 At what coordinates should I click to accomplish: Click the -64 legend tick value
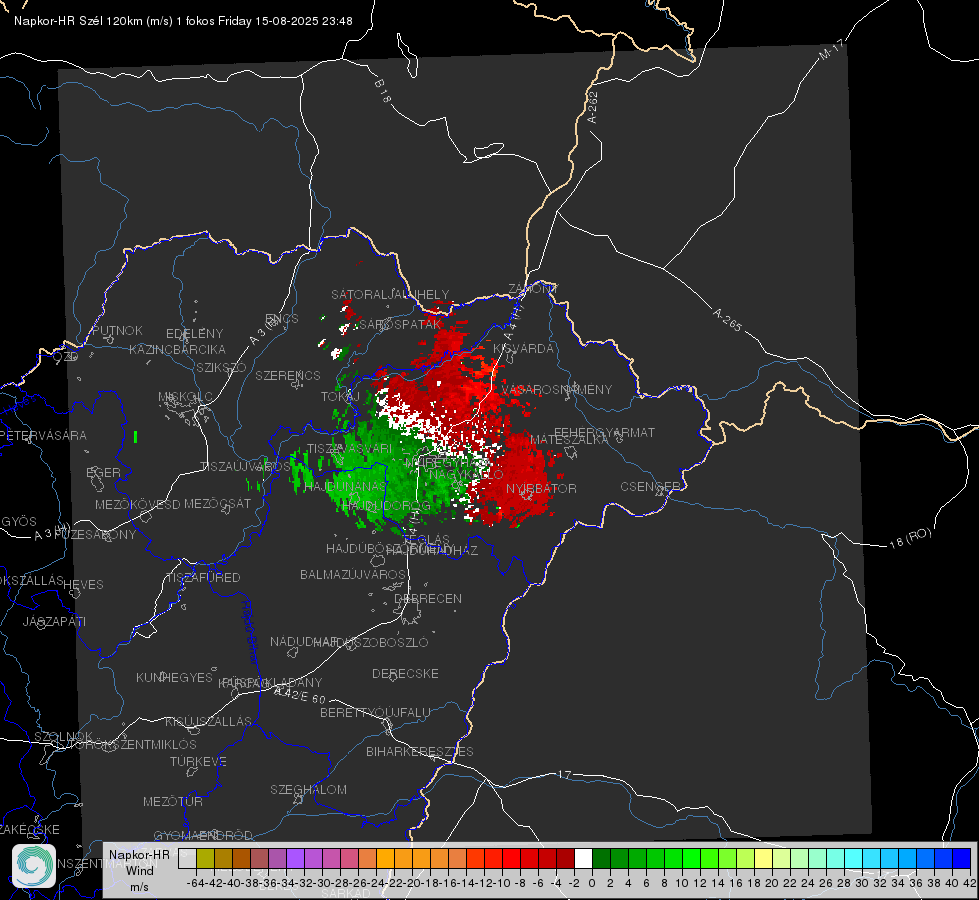pyautogui.click(x=195, y=883)
